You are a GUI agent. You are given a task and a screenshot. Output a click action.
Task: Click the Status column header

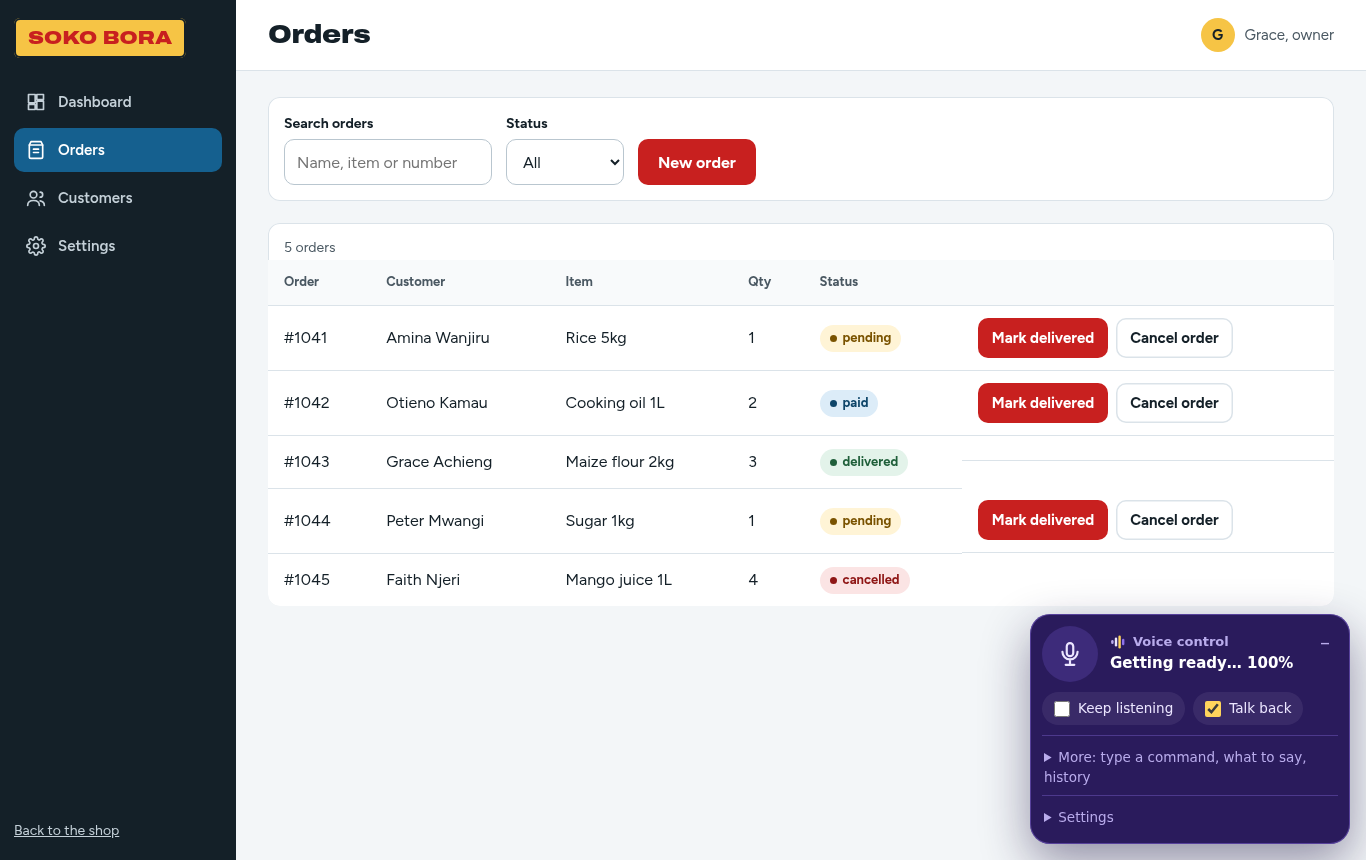839,282
